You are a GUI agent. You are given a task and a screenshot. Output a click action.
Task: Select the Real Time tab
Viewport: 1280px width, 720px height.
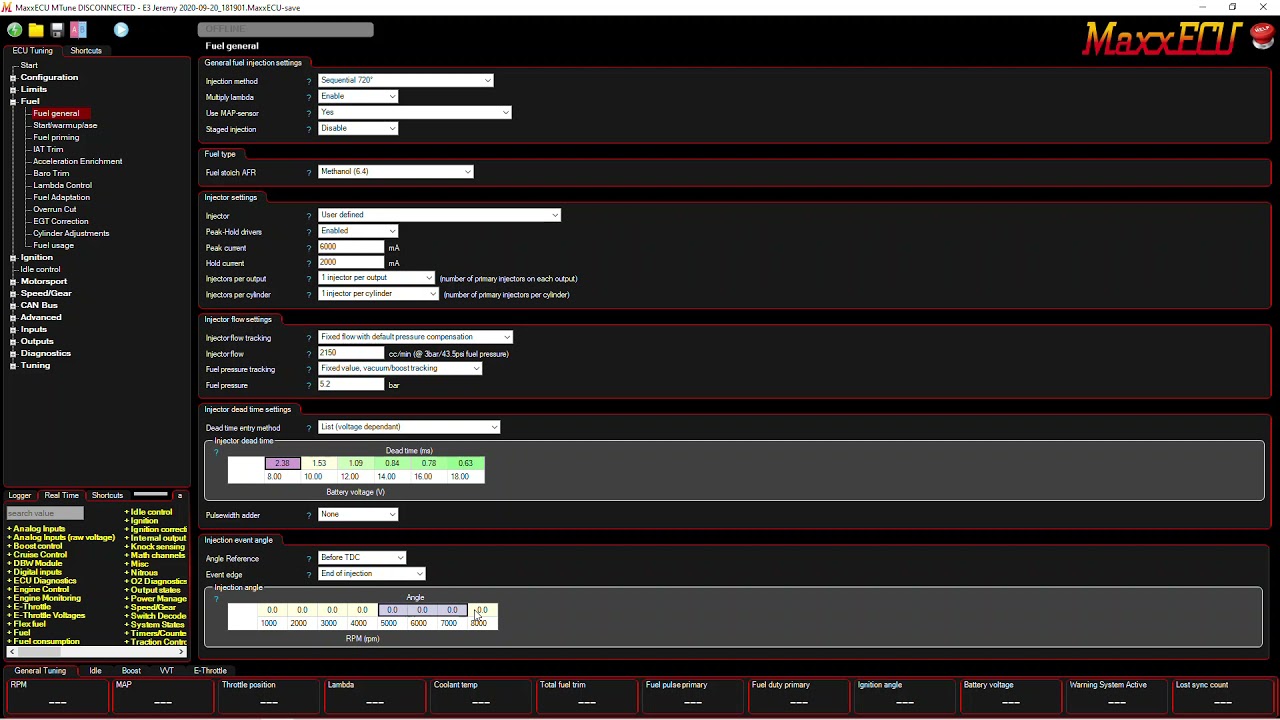61,496
